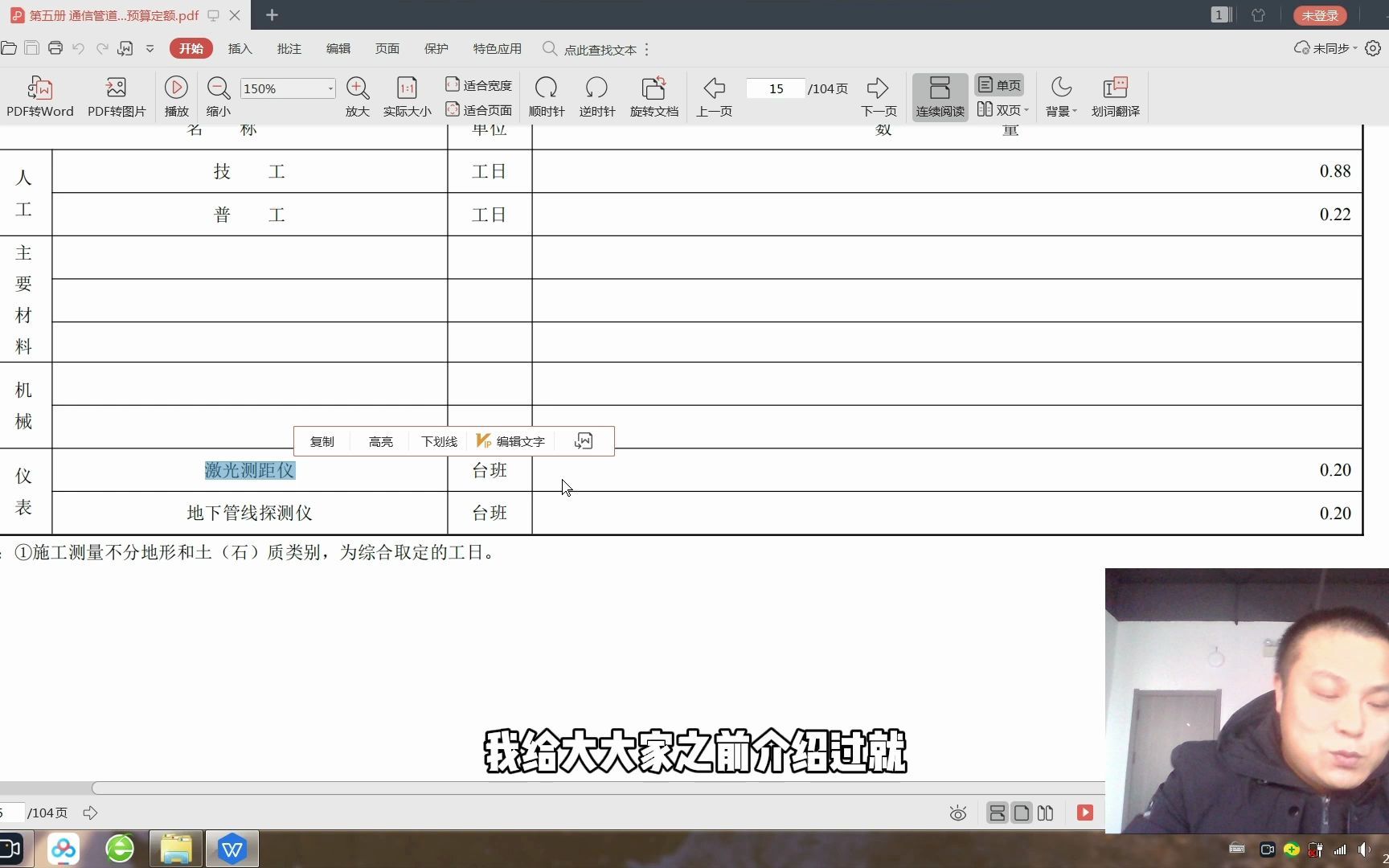
Task: Toggle 适合宽度 fit width option
Action: (479, 85)
